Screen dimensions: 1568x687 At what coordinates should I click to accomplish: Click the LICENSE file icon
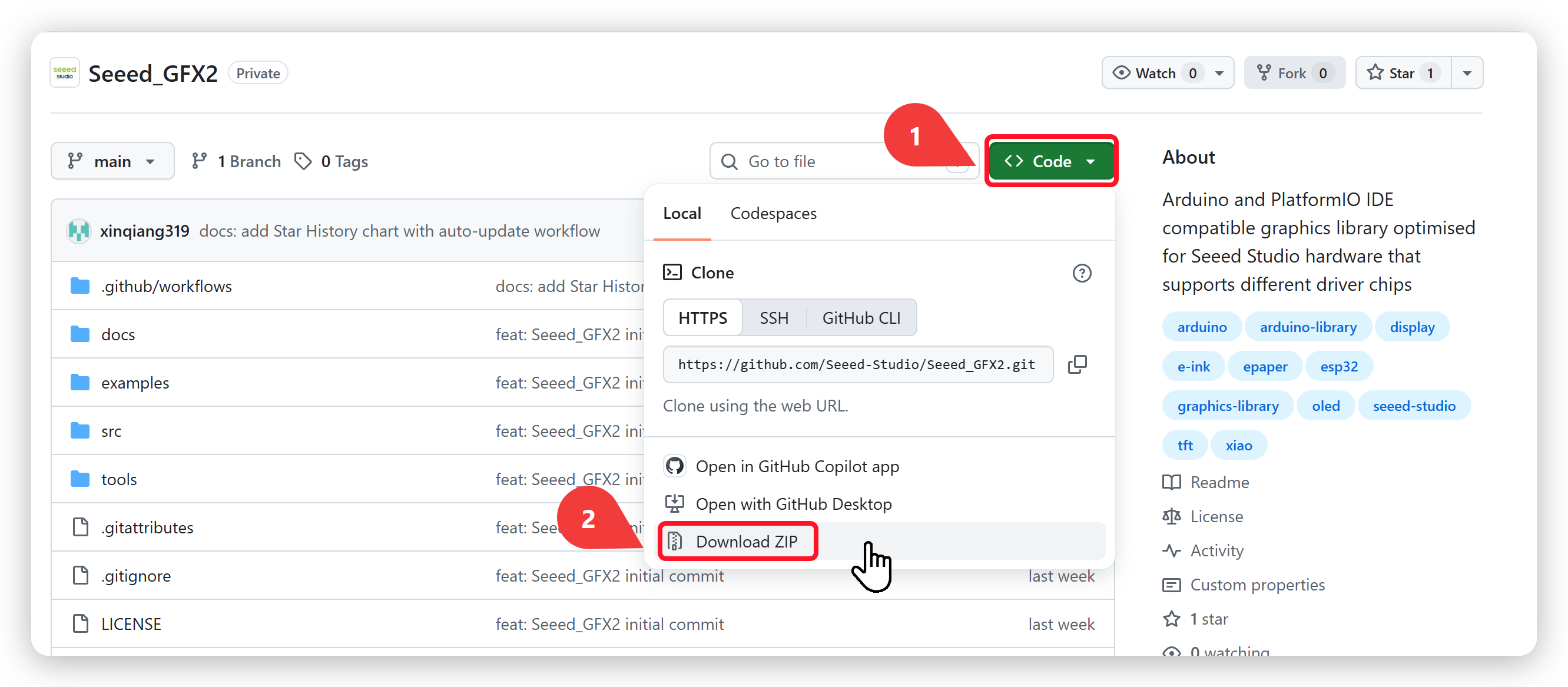coord(80,623)
